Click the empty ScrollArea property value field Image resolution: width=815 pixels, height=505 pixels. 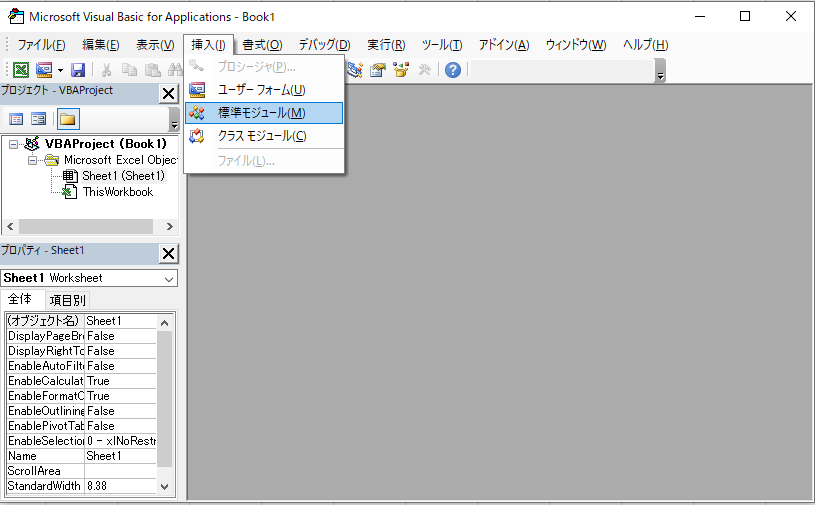(121, 471)
